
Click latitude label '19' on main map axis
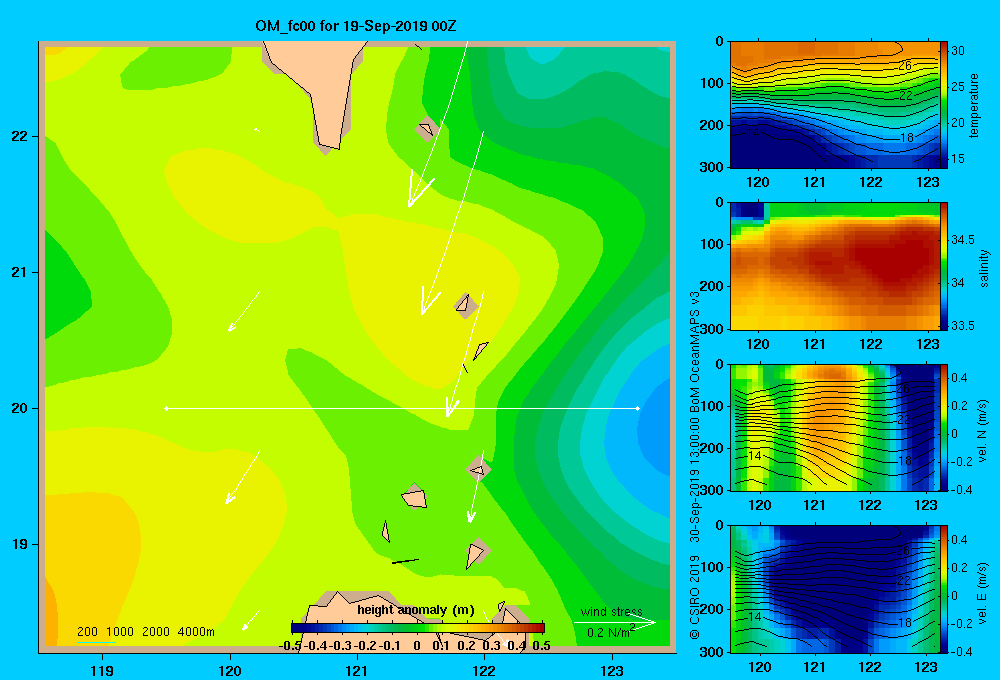20,544
